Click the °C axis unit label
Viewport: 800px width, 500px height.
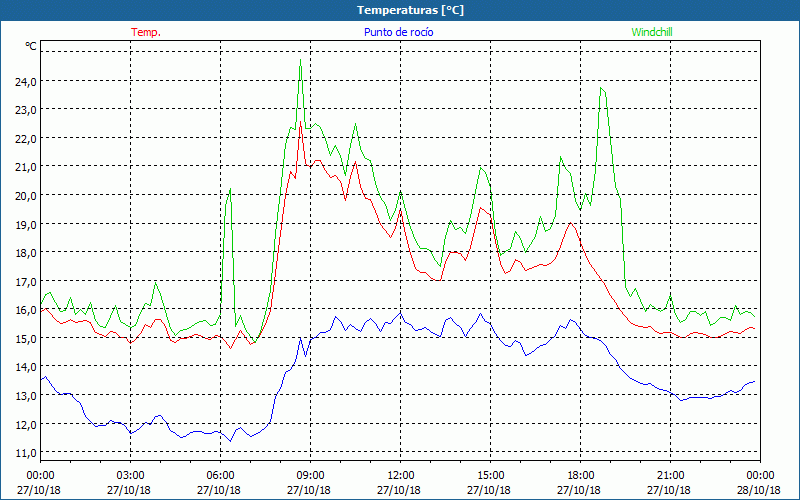(31, 46)
